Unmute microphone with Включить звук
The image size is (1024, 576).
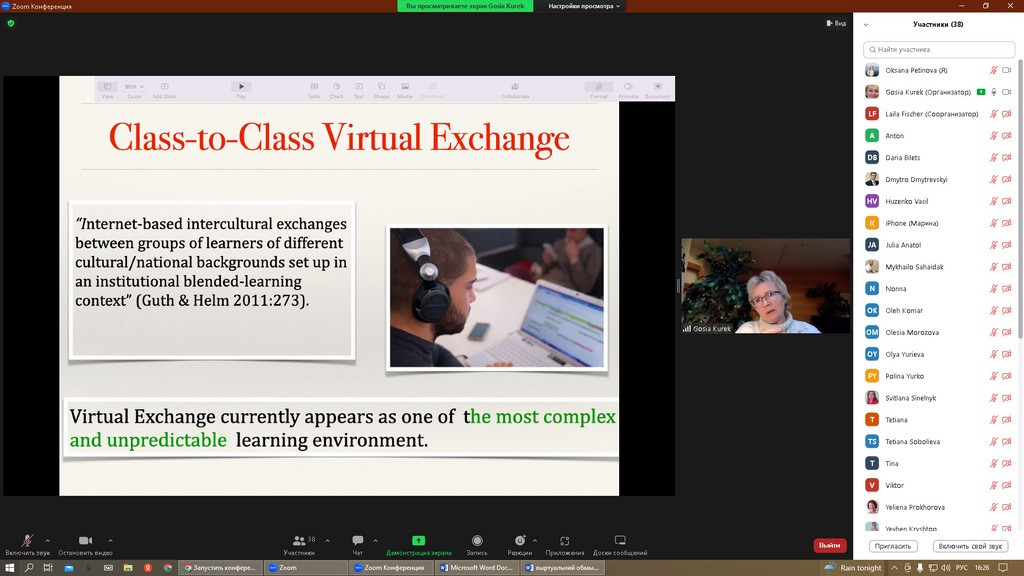coord(27,545)
